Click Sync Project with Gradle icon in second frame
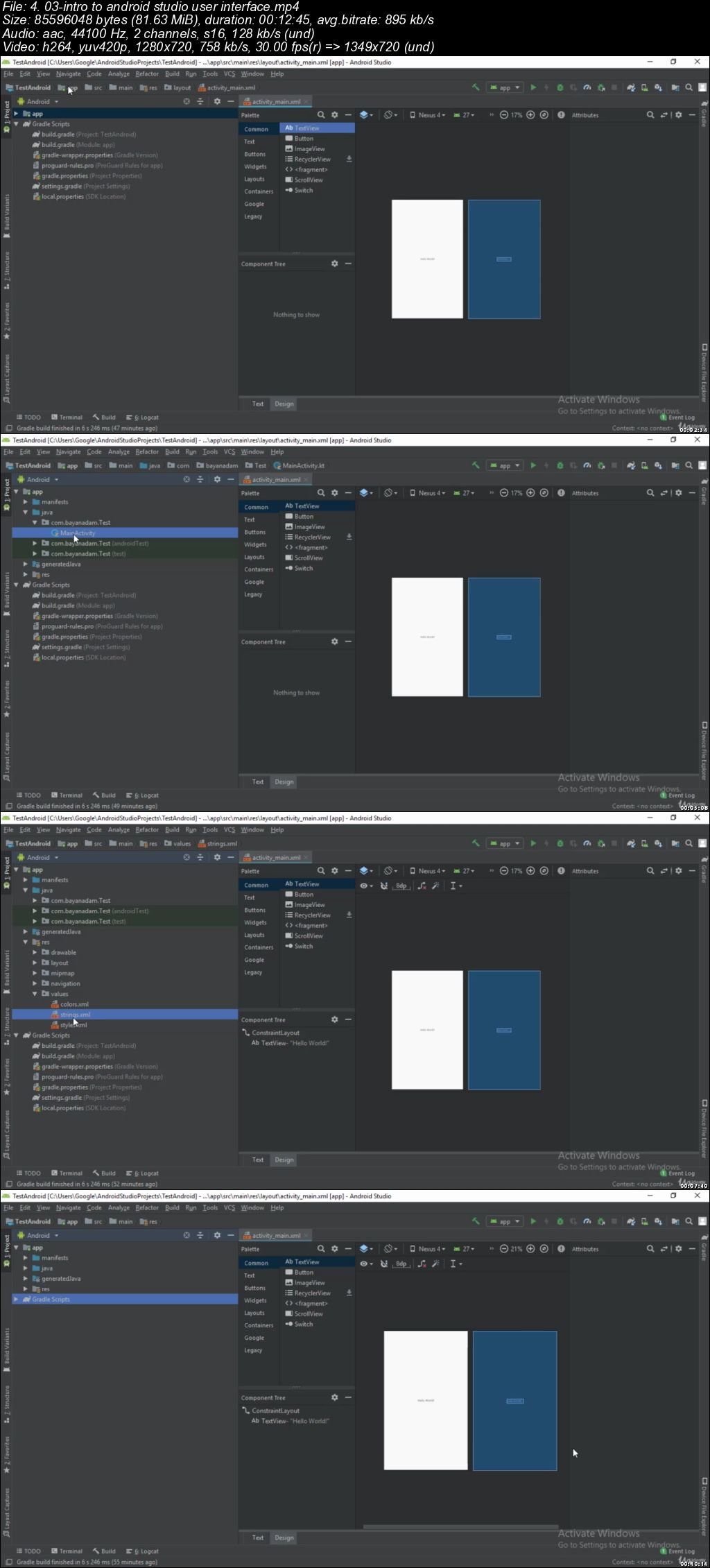This screenshot has height=1568, width=710. tap(631, 465)
